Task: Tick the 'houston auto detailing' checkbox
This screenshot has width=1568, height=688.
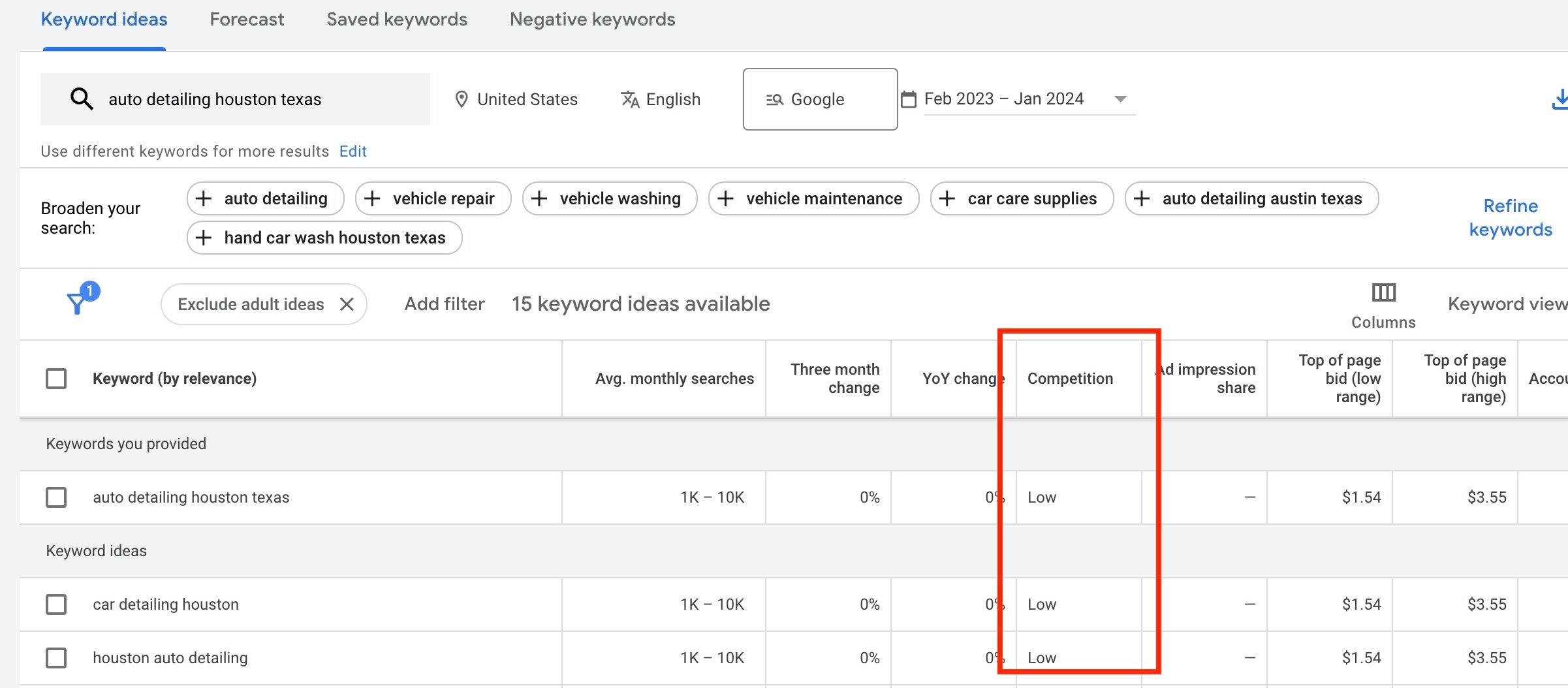Action: click(56, 658)
